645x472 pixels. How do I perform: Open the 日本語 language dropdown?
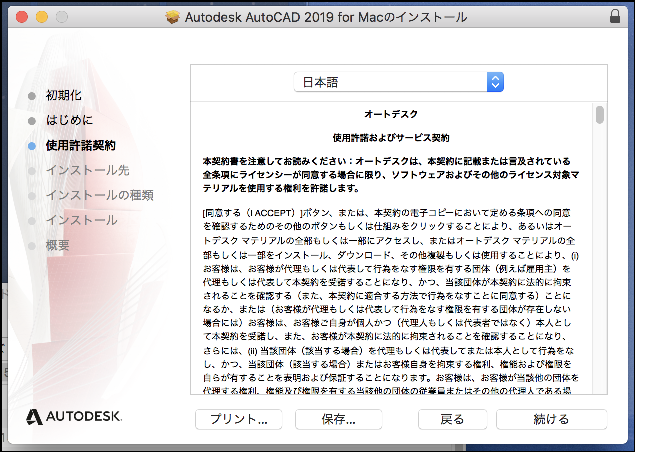point(399,82)
